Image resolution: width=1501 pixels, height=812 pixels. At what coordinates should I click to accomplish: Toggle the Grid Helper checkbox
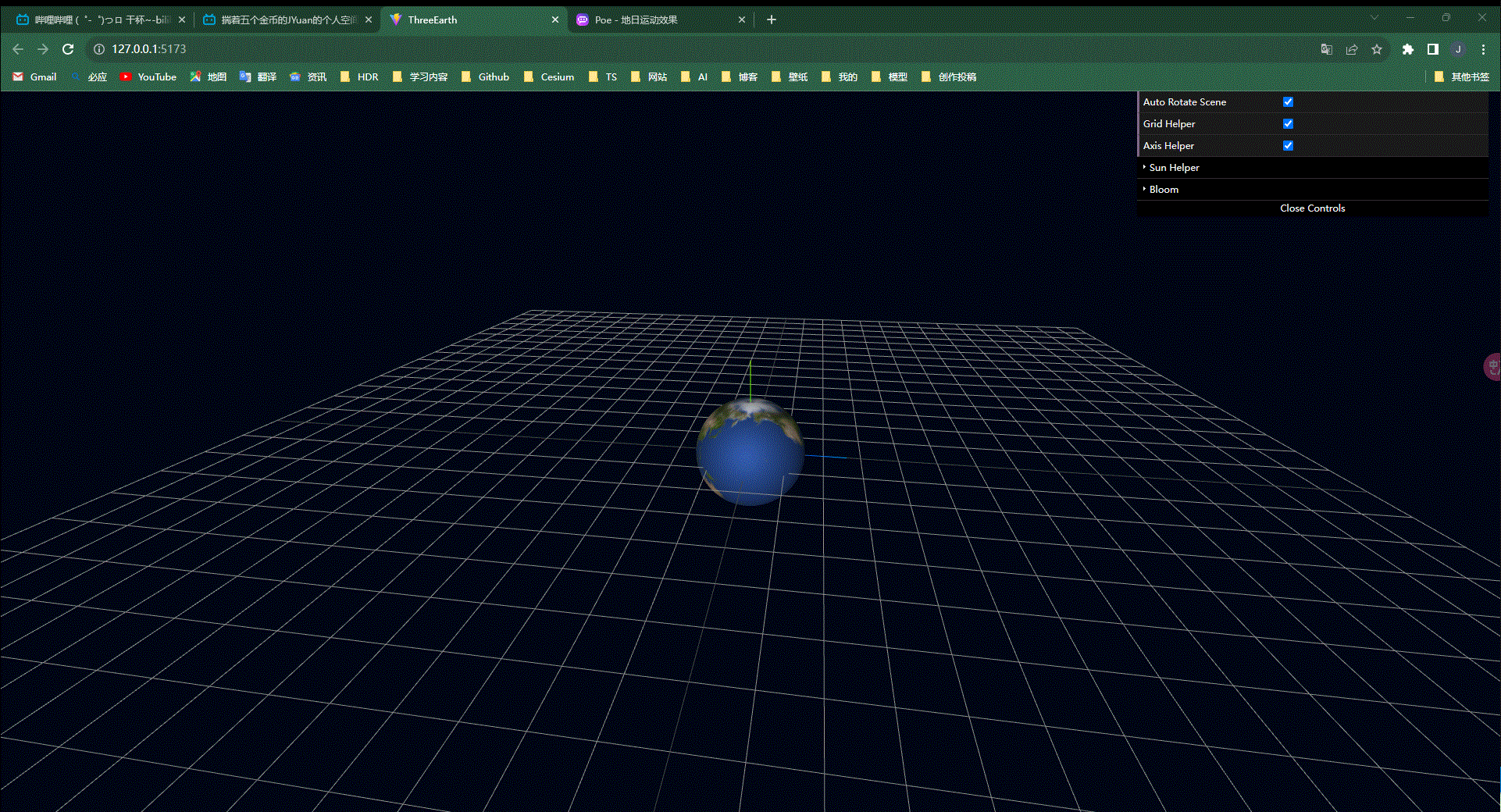1288,123
